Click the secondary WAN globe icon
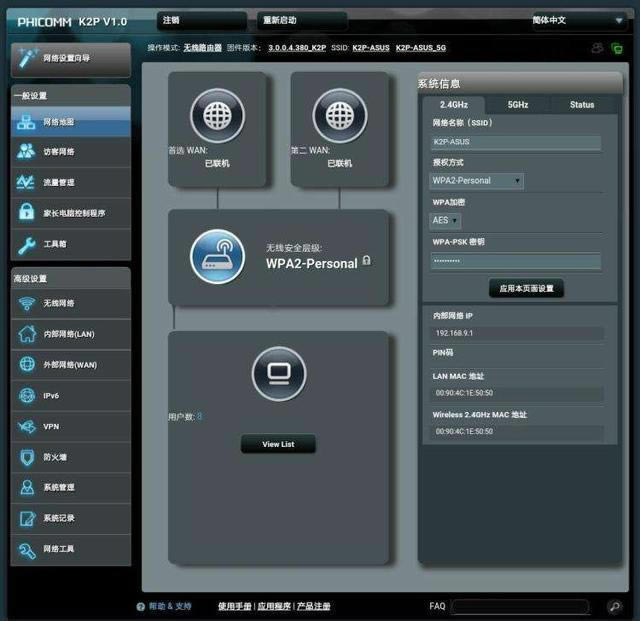The height and width of the screenshot is (621, 640). [340, 116]
